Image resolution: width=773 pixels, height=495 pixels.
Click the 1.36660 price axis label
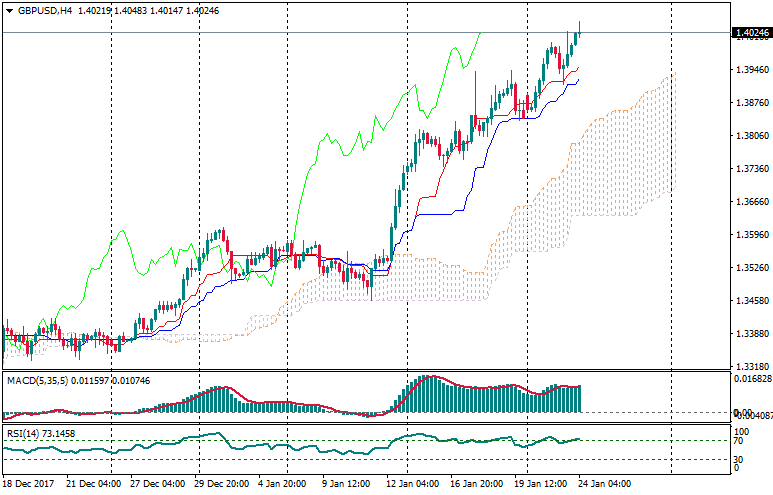tap(751, 202)
